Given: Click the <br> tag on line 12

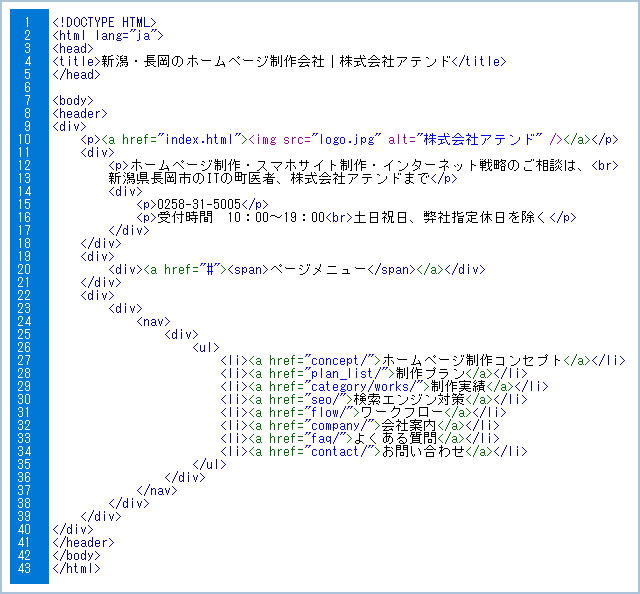Looking at the screenshot, I should pos(605,165).
